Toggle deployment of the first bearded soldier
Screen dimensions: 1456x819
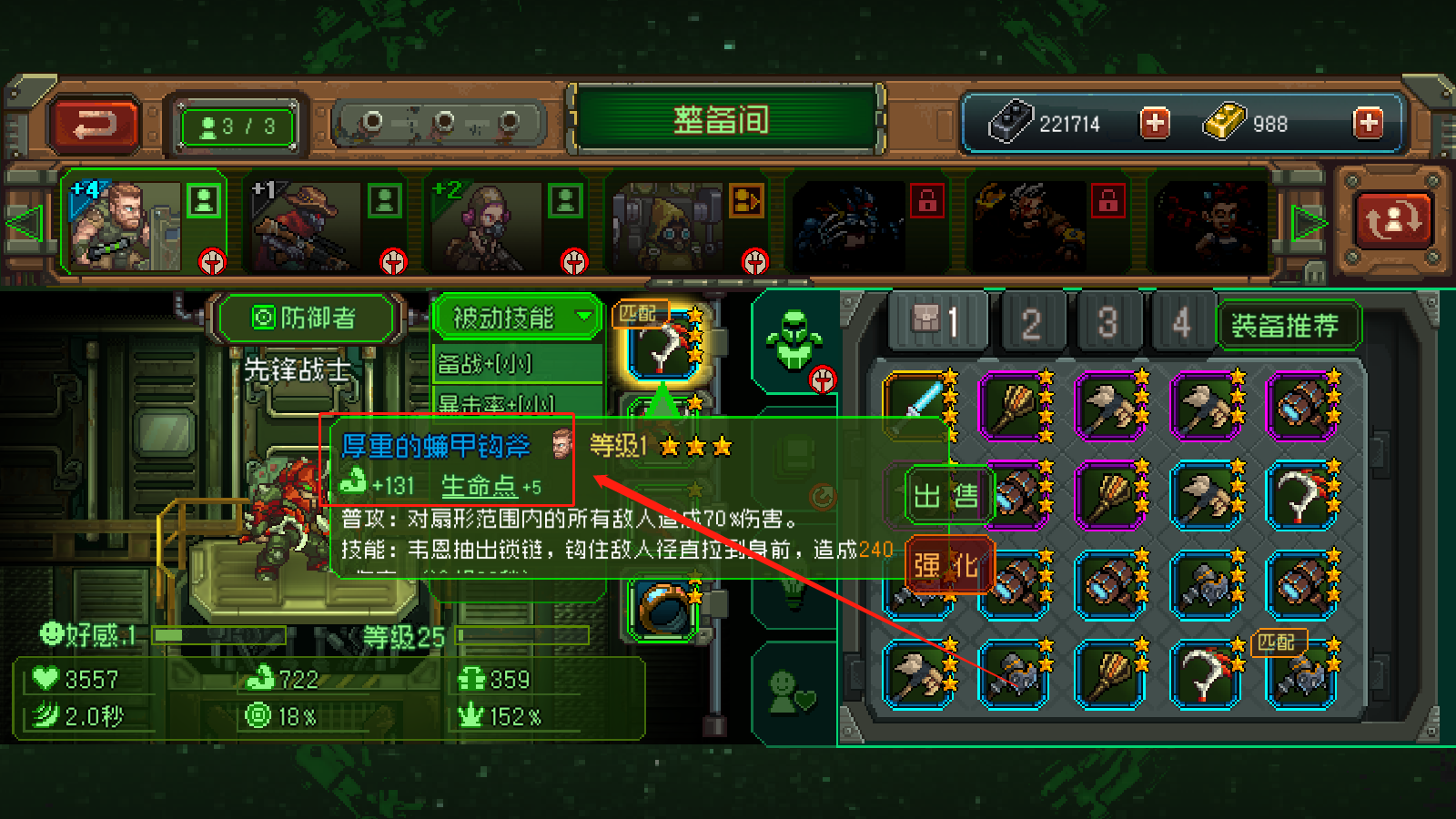204,201
